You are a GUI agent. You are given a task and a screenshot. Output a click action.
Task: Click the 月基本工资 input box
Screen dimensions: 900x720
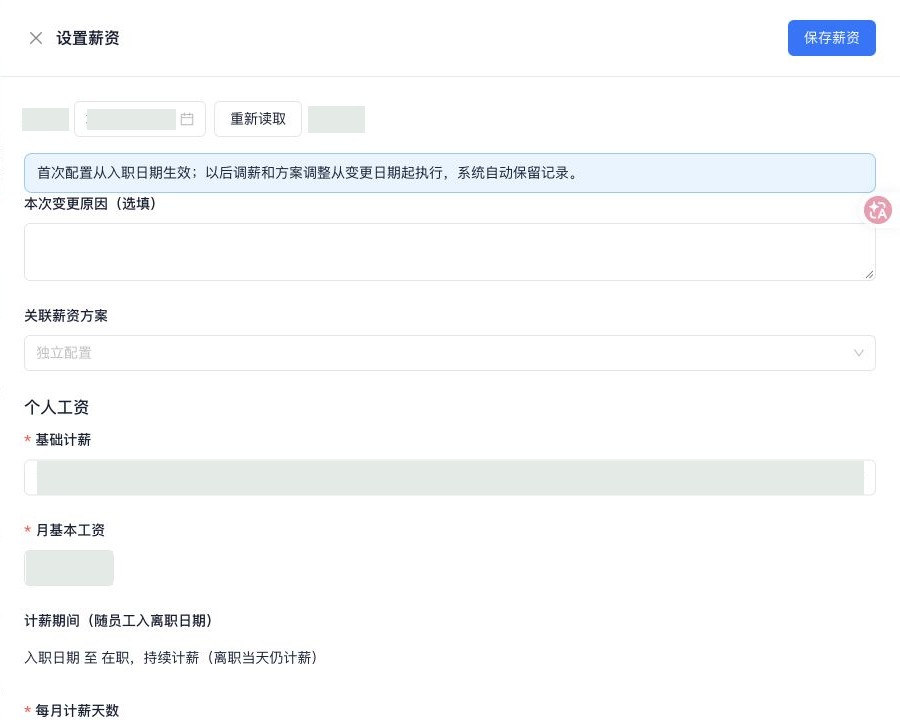tap(69, 568)
